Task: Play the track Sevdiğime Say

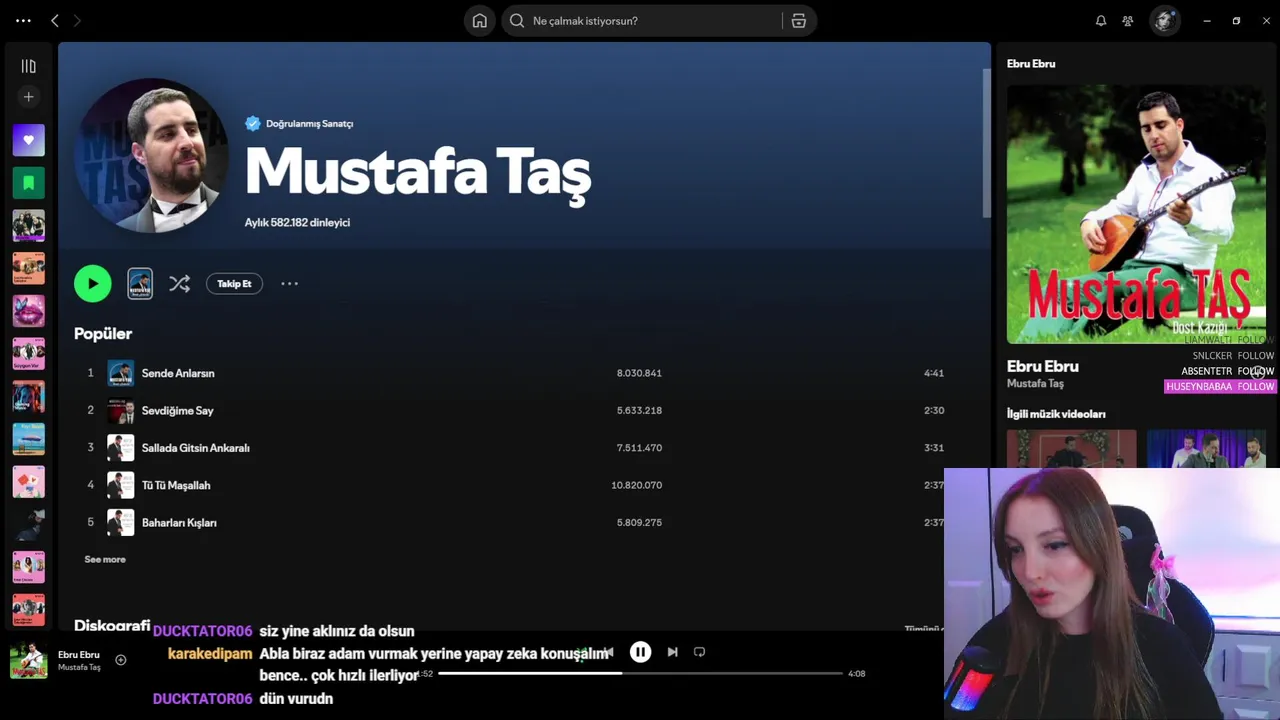Action: point(177,410)
